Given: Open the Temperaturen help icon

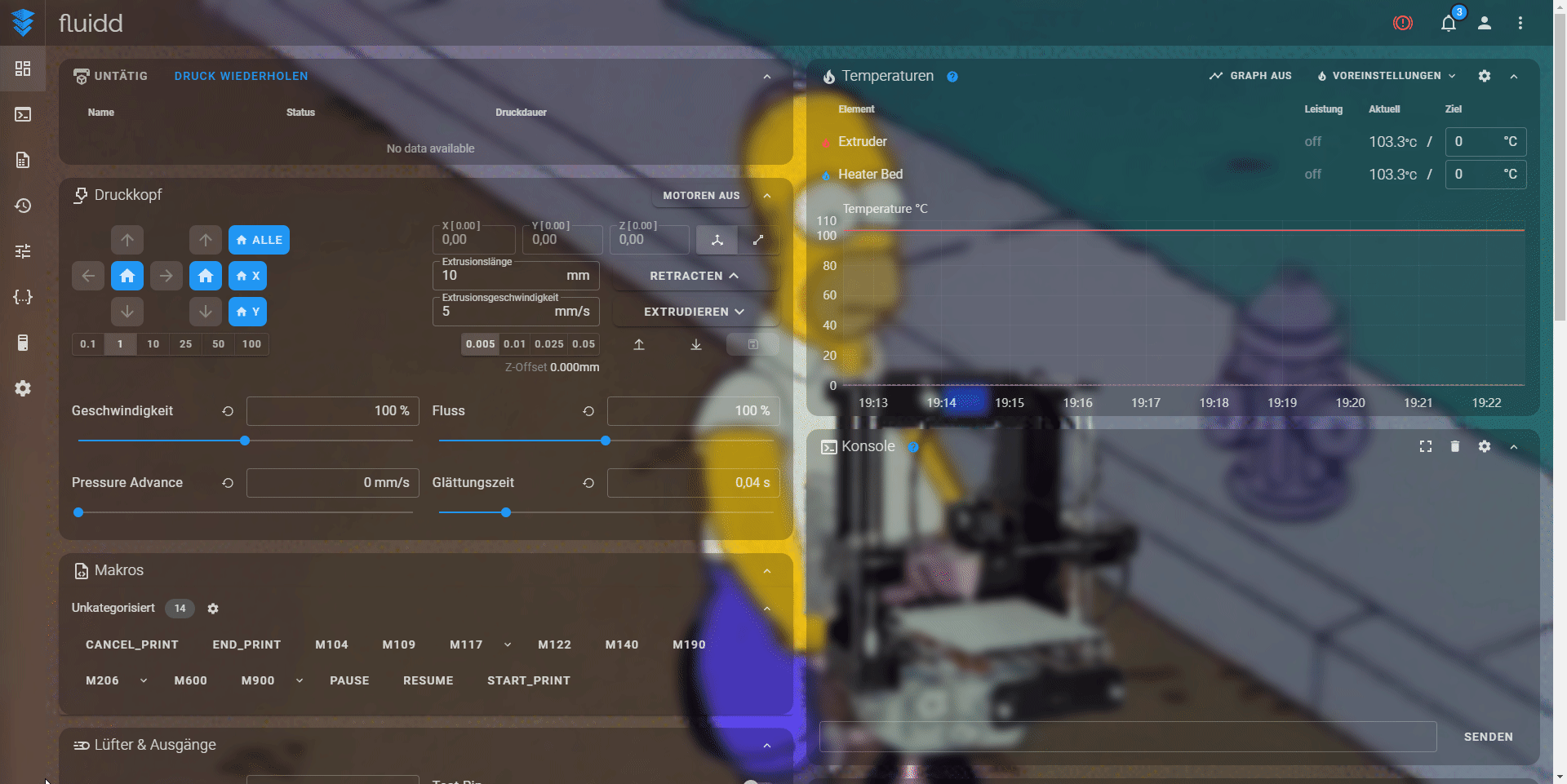Looking at the screenshot, I should [x=952, y=77].
